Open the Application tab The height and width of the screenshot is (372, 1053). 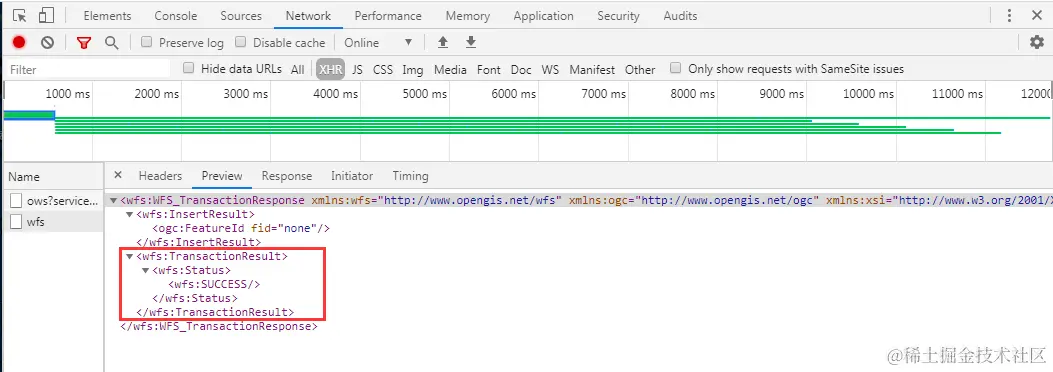point(543,15)
